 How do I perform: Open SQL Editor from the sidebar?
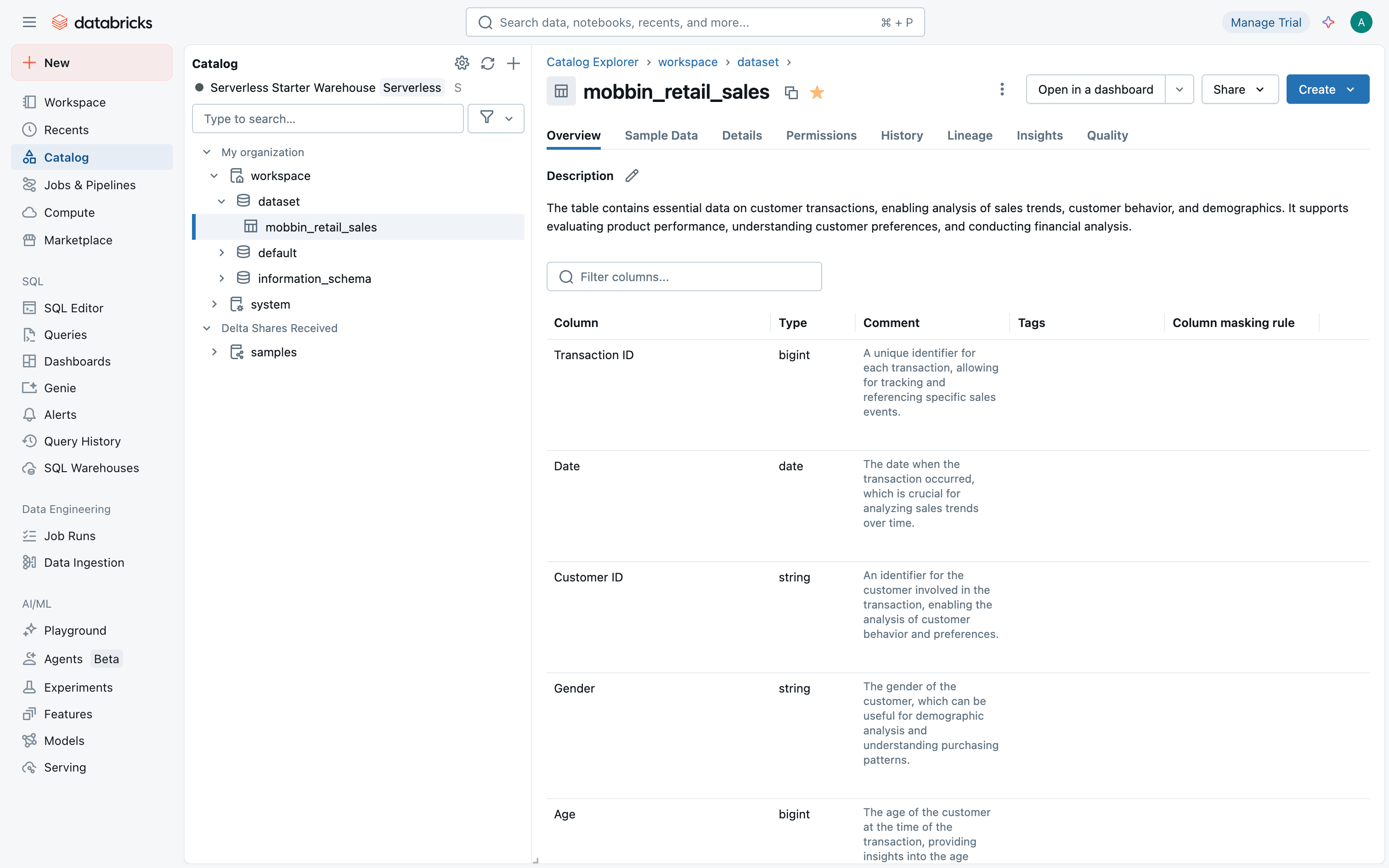click(73, 308)
